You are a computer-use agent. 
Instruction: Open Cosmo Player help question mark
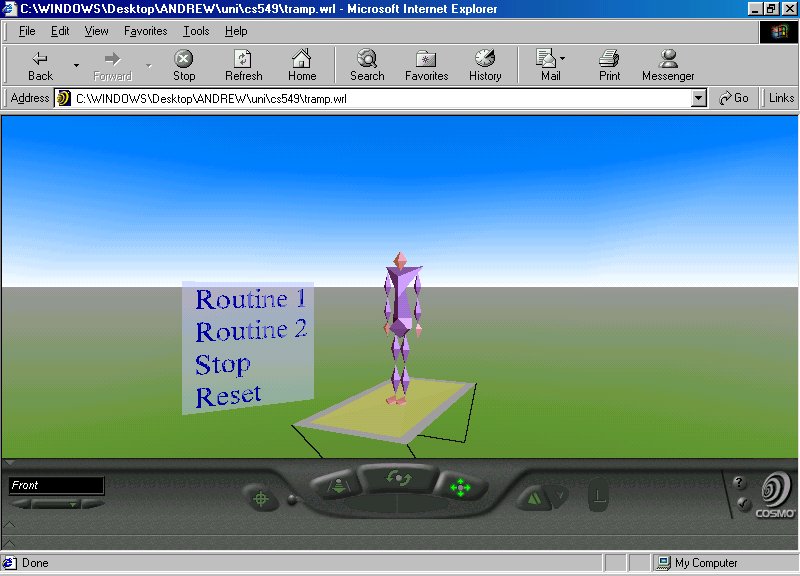(x=739, y=482)
